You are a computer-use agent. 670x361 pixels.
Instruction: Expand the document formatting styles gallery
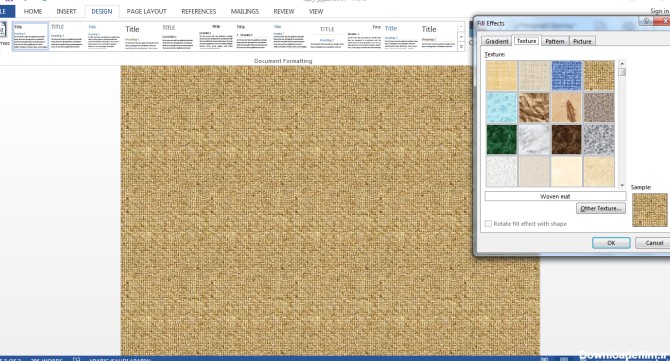(x=461, y=47)
